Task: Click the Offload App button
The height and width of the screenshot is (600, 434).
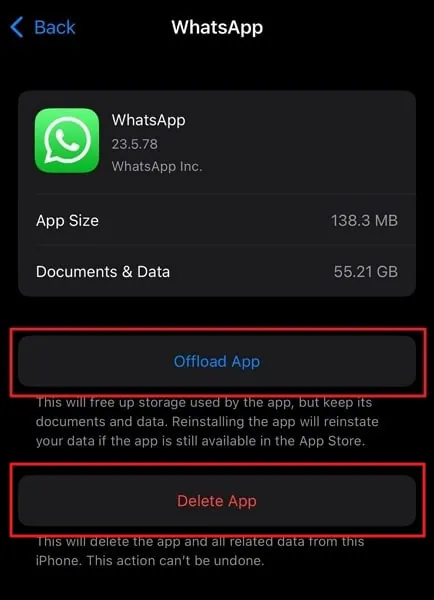Action: point(217,362)
